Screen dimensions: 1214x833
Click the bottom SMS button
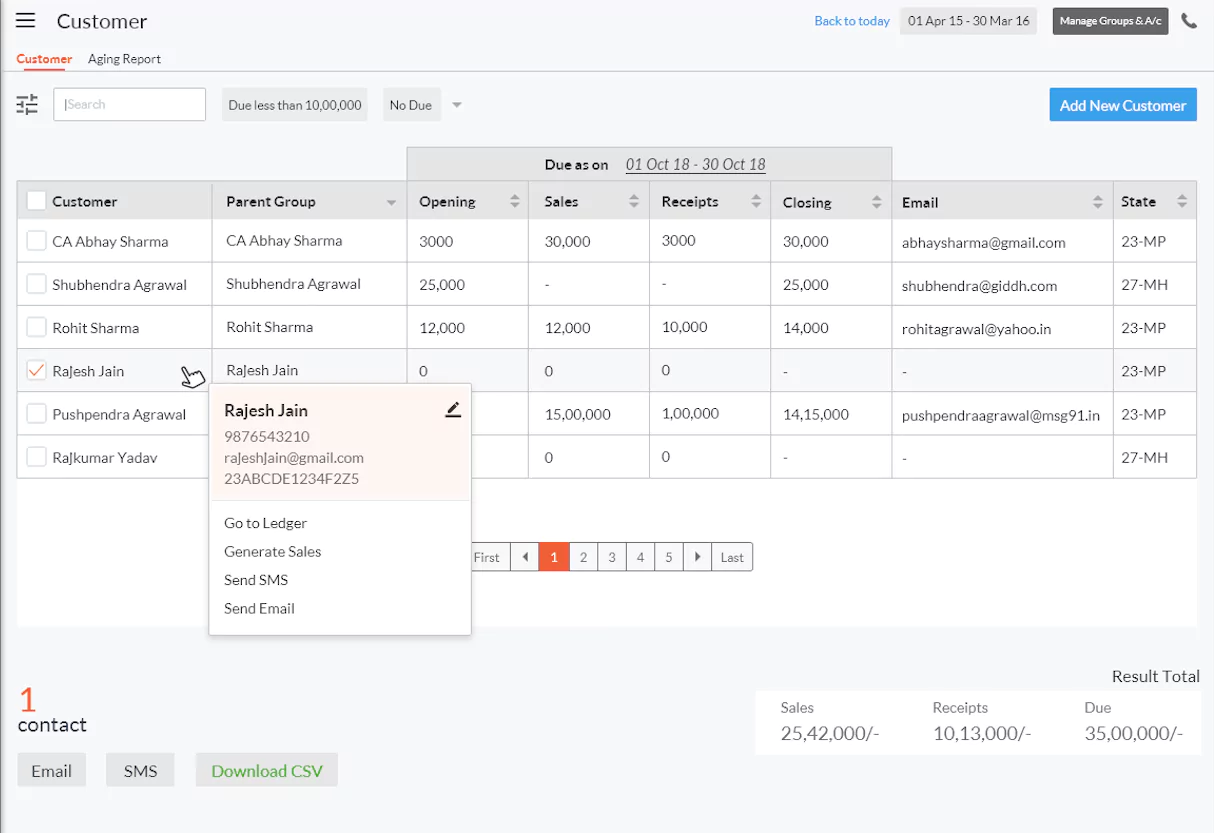(x=140, y=770)
